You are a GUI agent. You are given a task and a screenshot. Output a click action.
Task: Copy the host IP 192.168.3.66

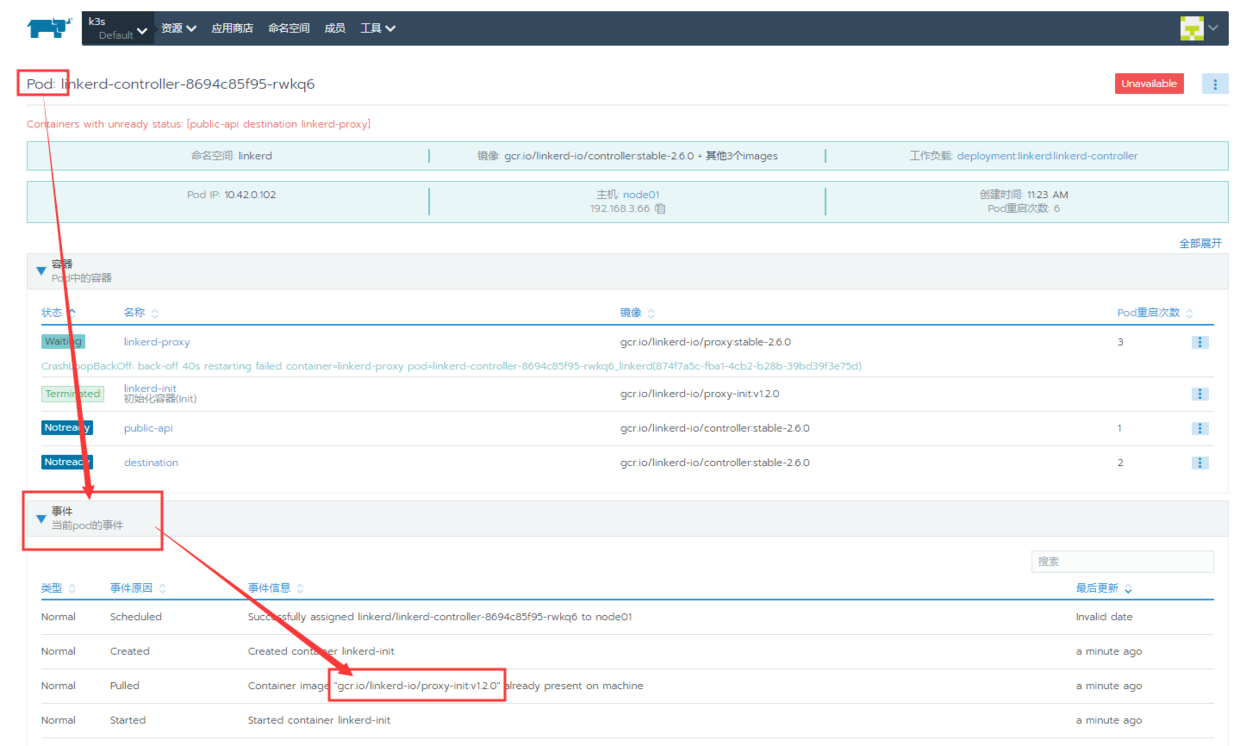pyautogui.click(x=660, y=209)
